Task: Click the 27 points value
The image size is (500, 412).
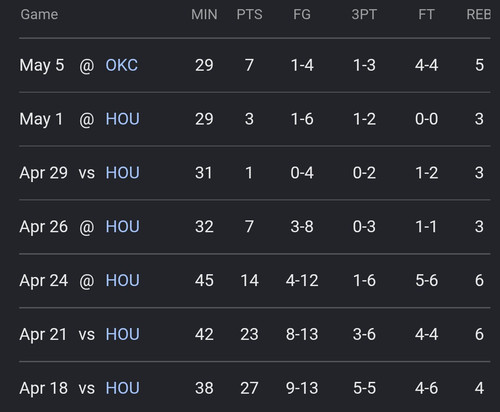Action: point(249,388)
